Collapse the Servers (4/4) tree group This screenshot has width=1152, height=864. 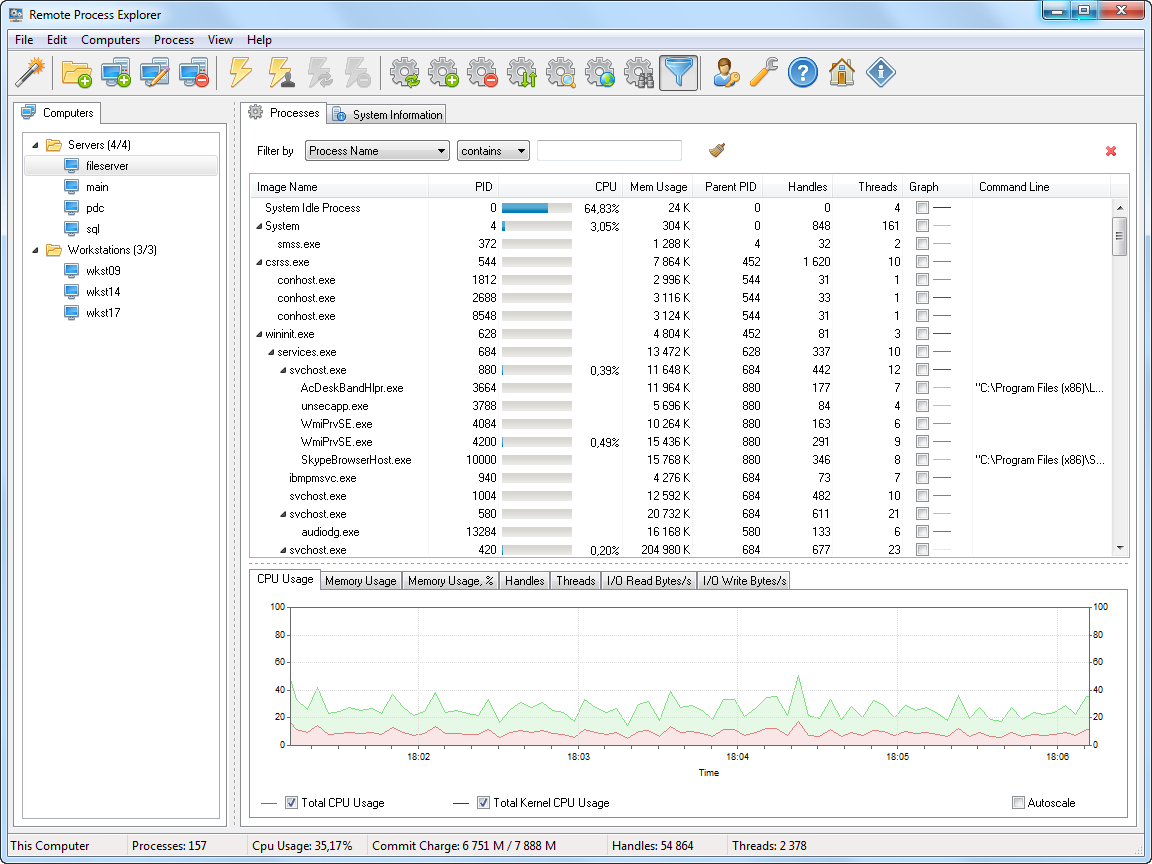click(36, 145)
